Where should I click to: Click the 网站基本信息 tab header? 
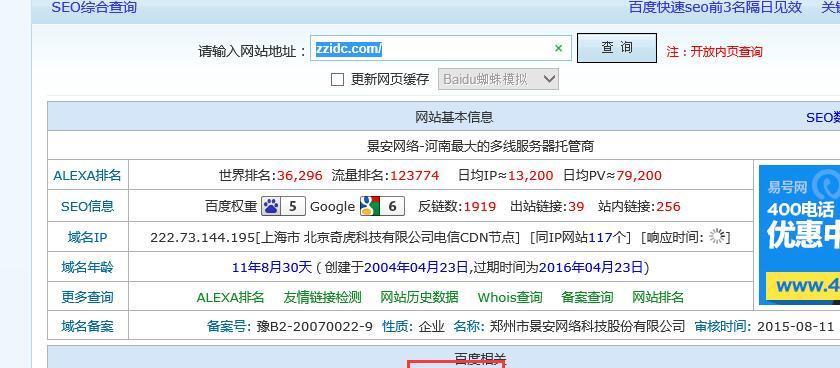[454, 117]
